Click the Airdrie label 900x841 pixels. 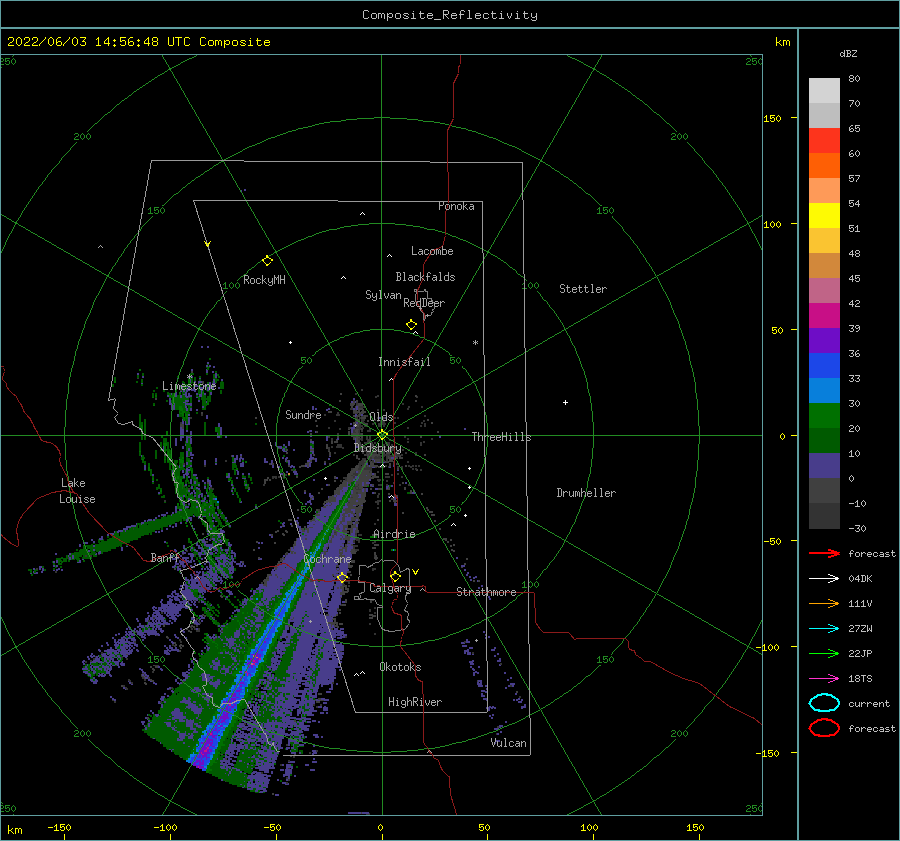pyautogui.click(x=394, y=534)
